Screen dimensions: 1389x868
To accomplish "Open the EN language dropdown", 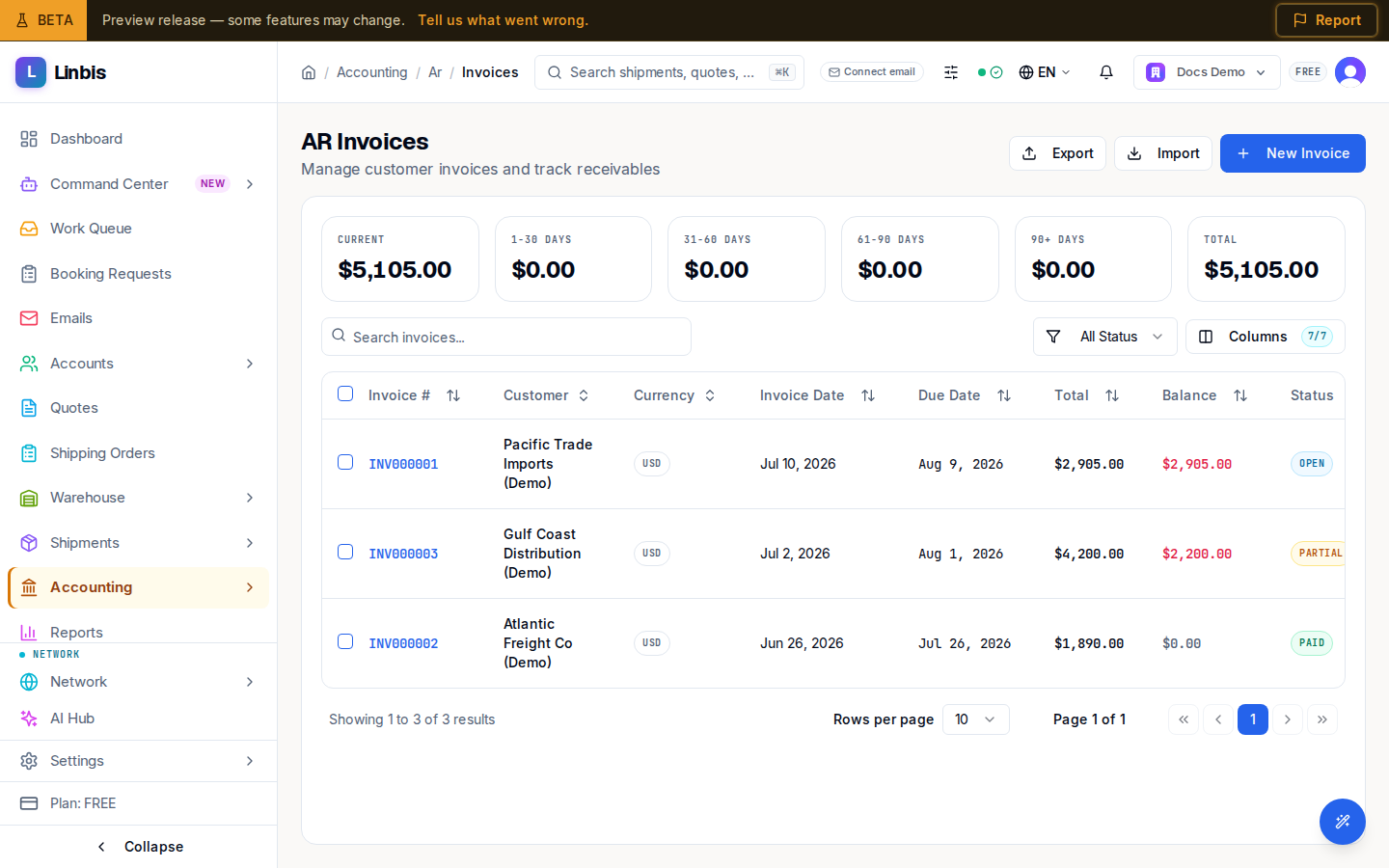I will (1045, 72).
